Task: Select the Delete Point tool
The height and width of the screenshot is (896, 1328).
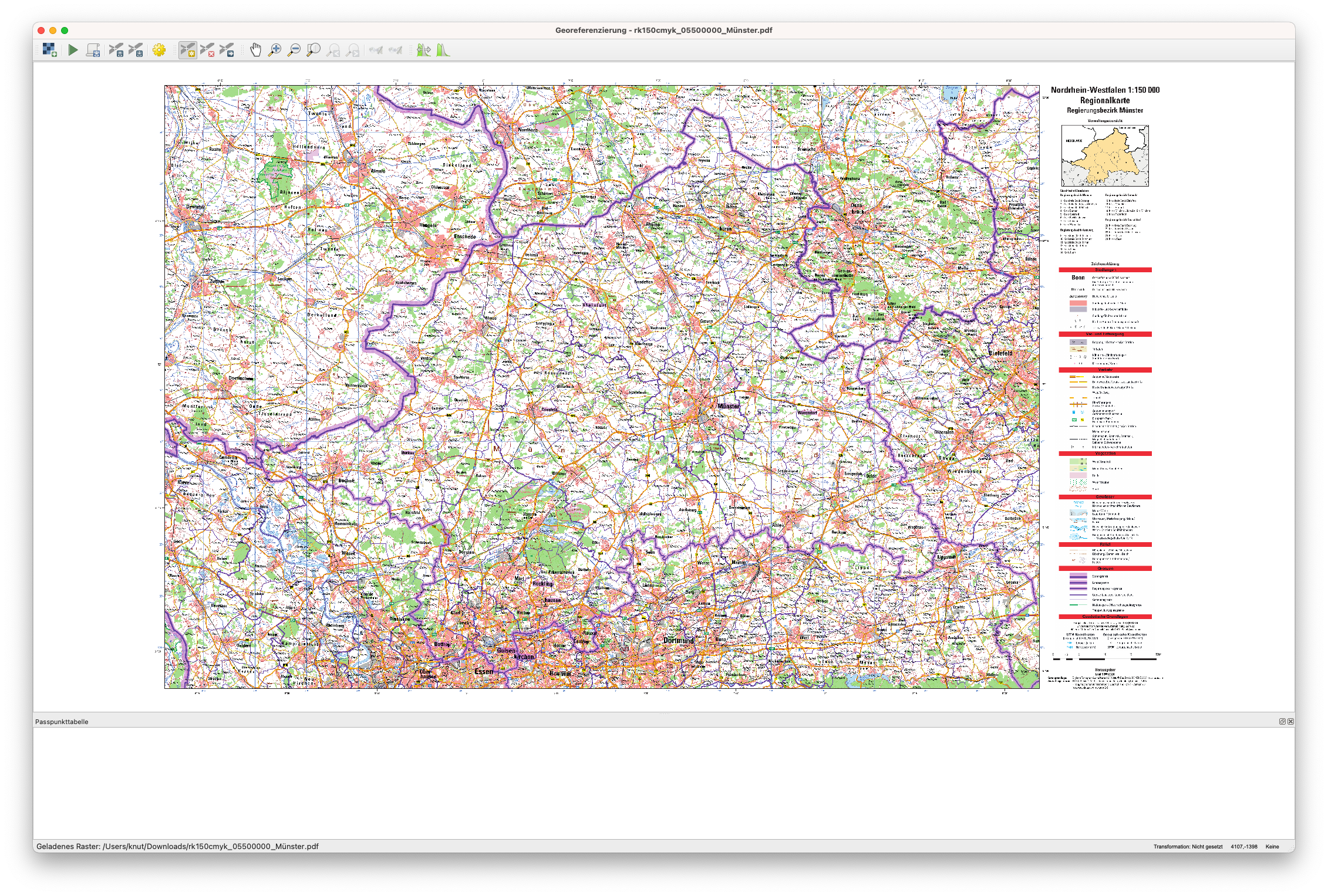Action: [207, 50]
